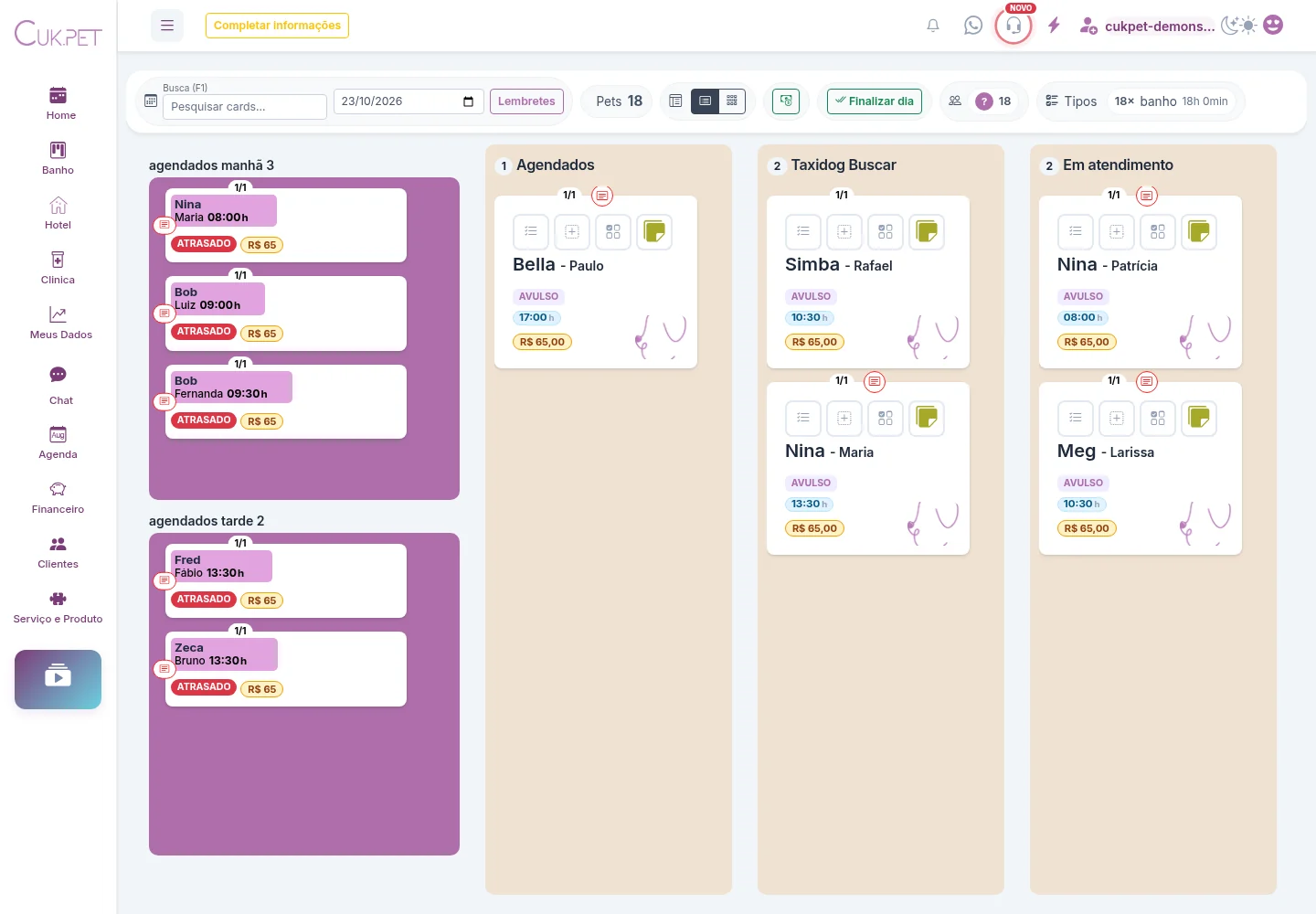1316x914 pixels.
Task: Open the NOVO headset support icon
Action: tap(1014, 26)
